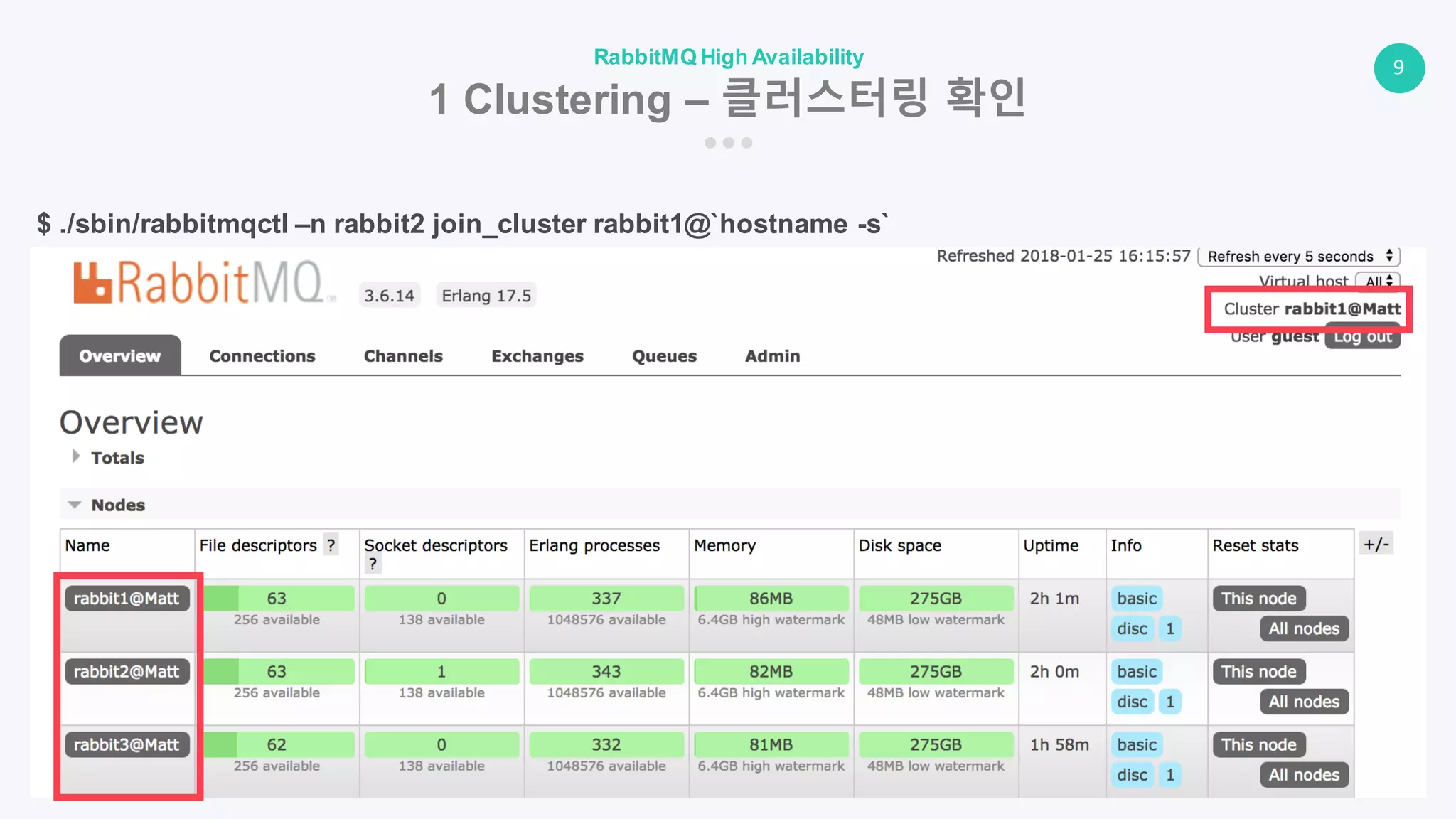Click disc tag for rabbit3@Matt
The image size is (1456, 819).
click(1132, 776)
